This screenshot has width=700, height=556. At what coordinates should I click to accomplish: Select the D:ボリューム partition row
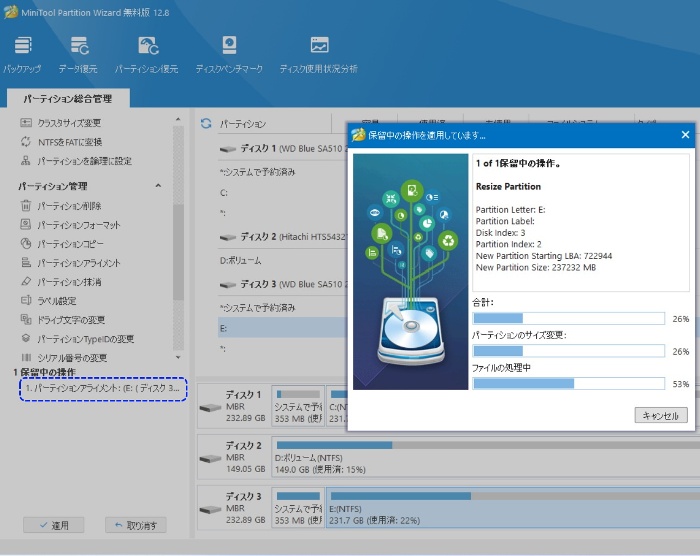(282, 260)
